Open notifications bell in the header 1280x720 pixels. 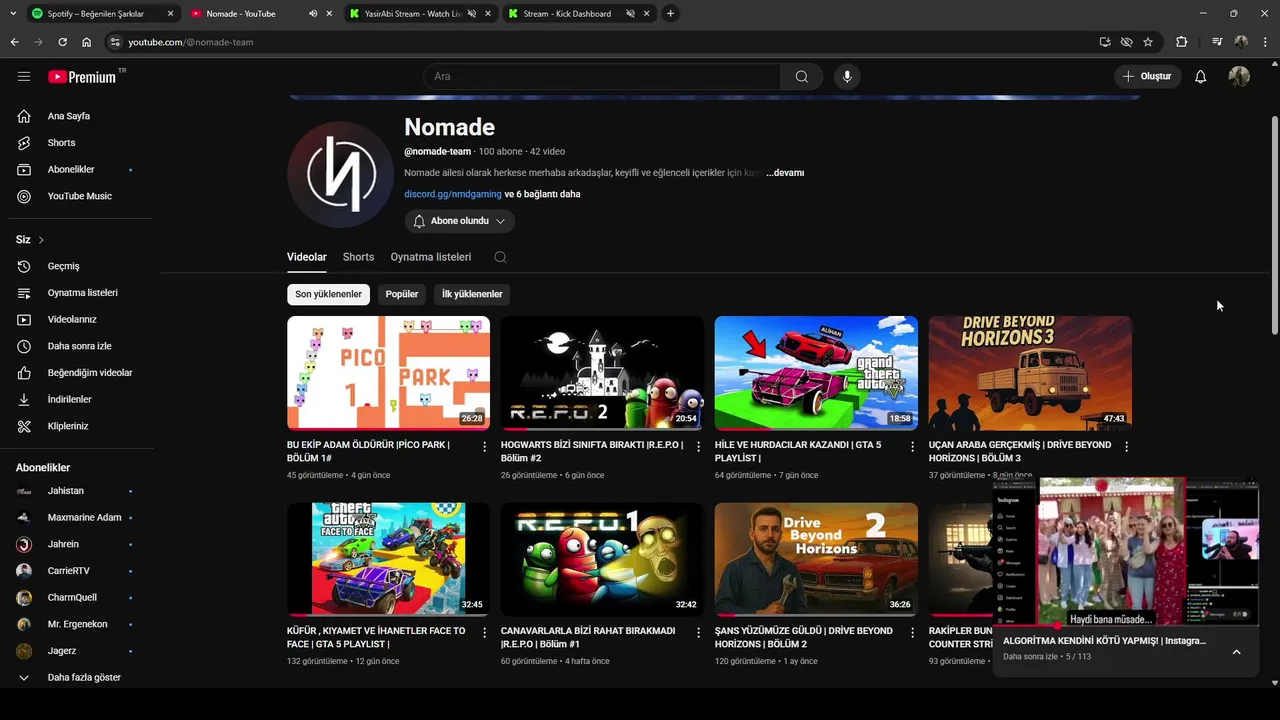click(x=1200, y=76)
